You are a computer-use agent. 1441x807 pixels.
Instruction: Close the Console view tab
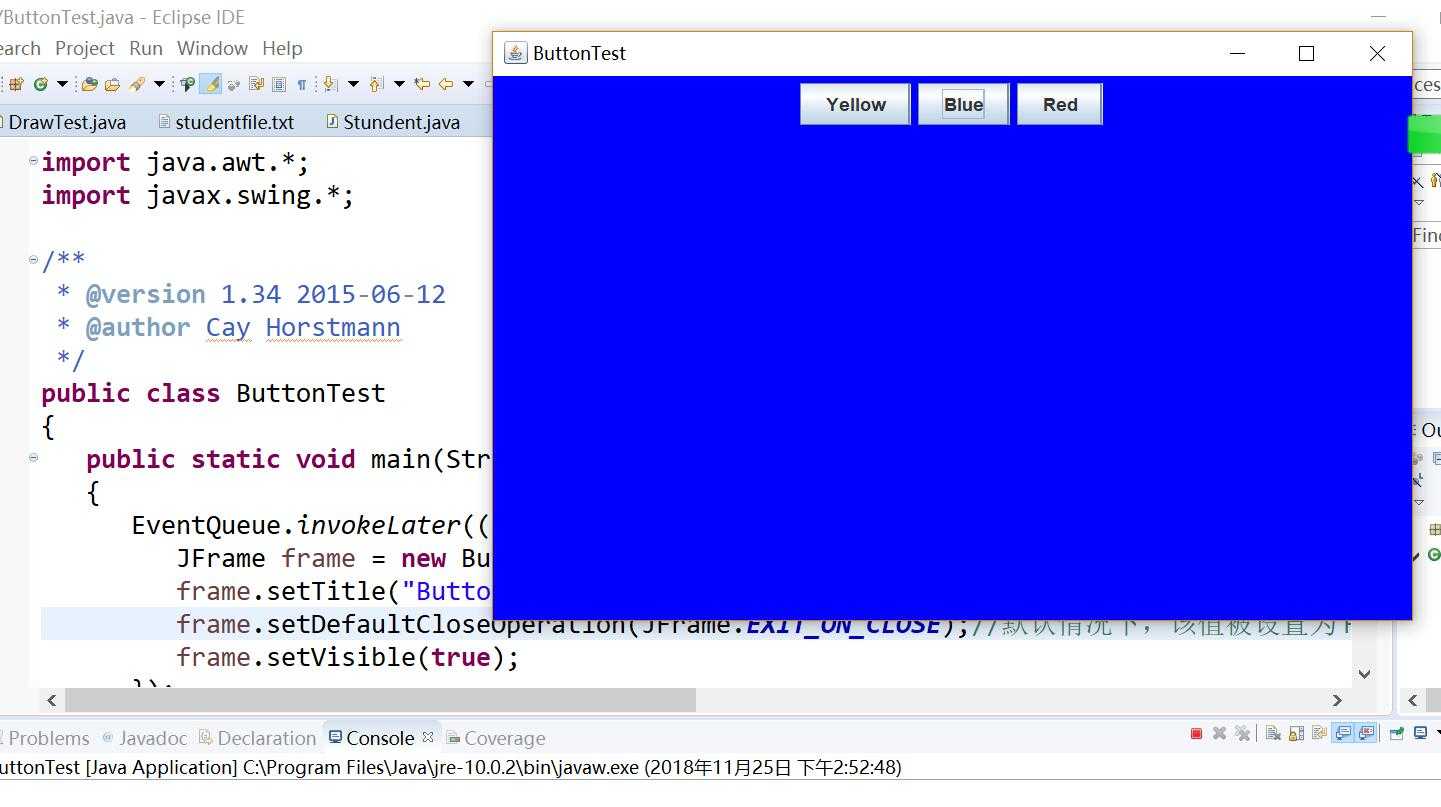428,737
